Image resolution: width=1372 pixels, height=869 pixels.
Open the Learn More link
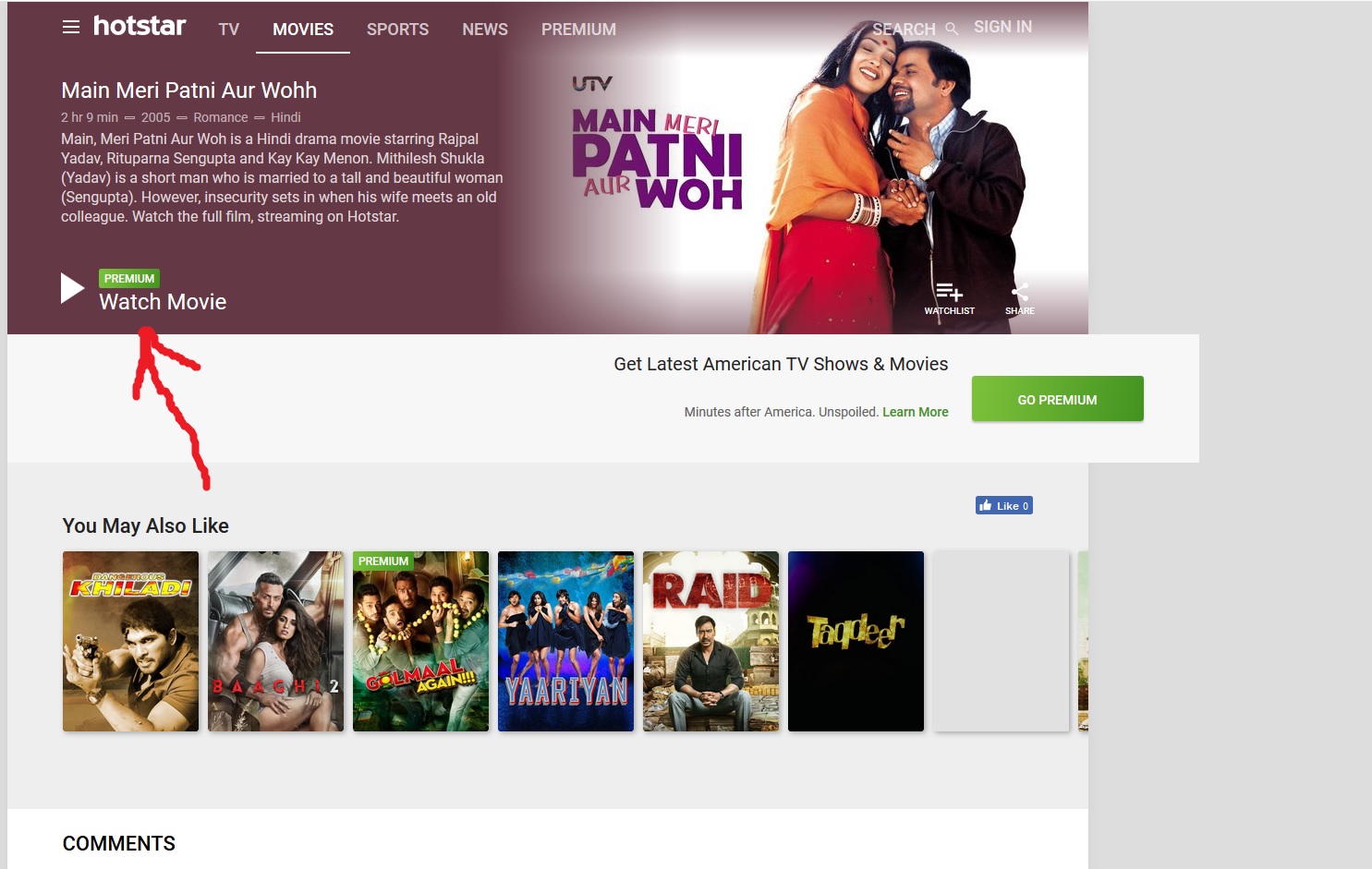916,412
